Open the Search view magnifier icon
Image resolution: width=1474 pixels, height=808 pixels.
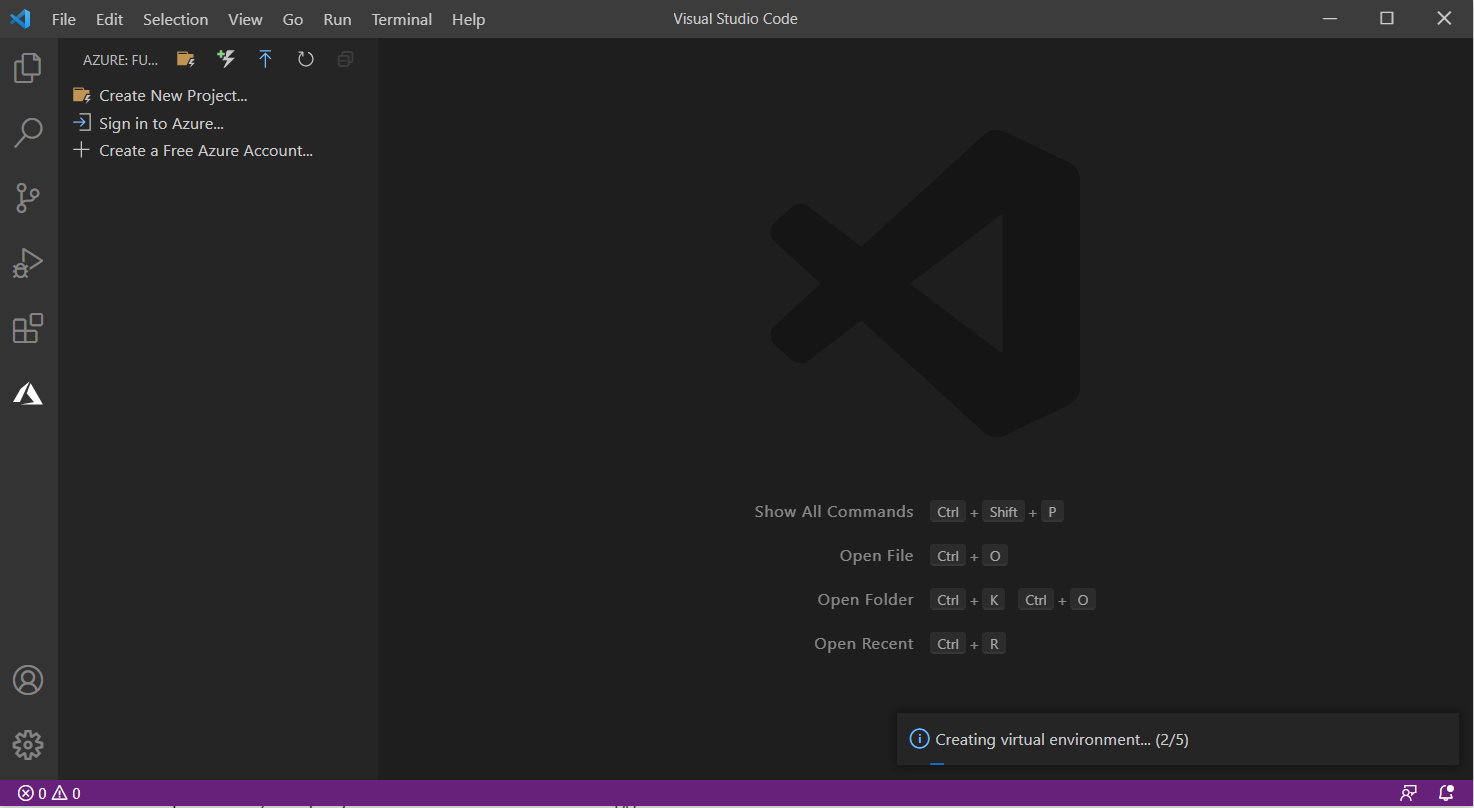[28, 133]
